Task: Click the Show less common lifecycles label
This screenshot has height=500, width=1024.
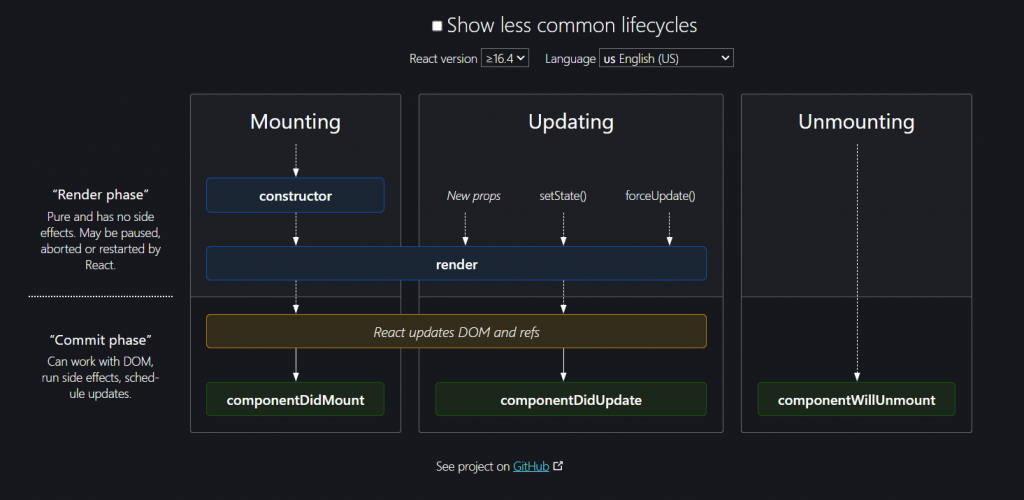Action: click(x=572, y=26)
